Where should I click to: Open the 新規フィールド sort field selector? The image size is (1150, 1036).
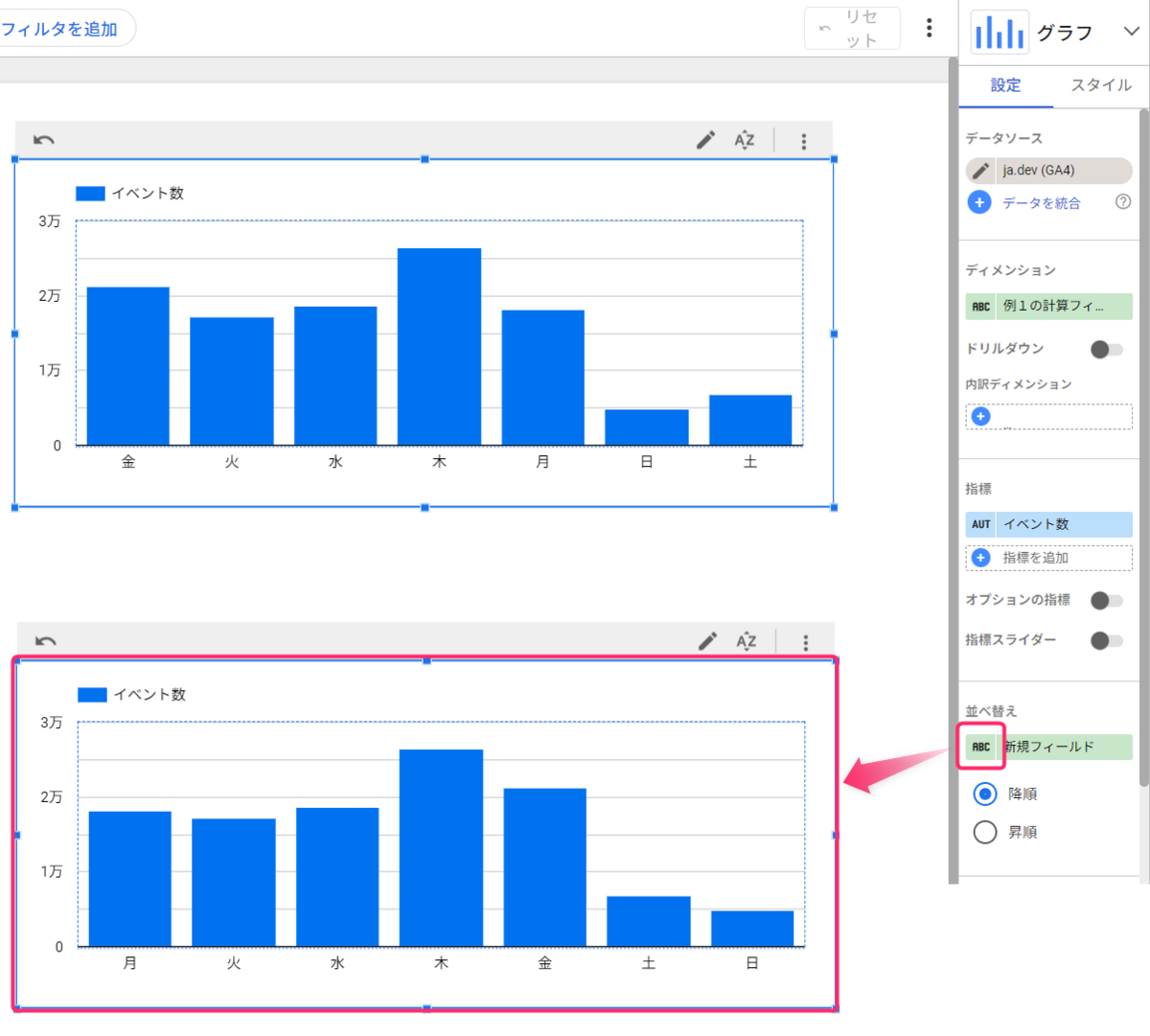point(1049,747)
